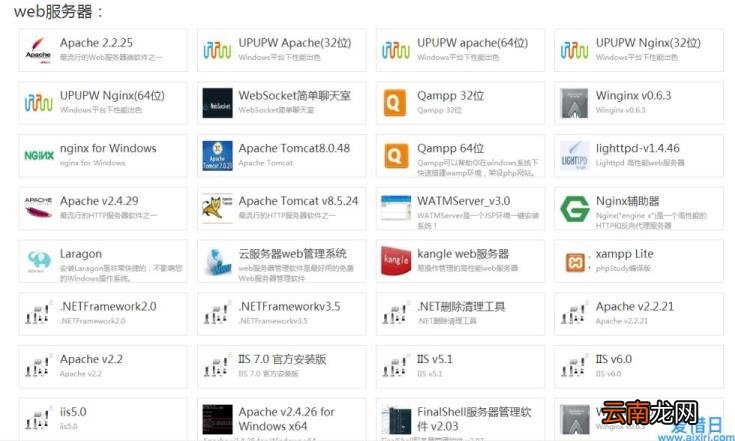
Task: Click the Apache v2.2 network icon
Action: (x=38, y=366)
